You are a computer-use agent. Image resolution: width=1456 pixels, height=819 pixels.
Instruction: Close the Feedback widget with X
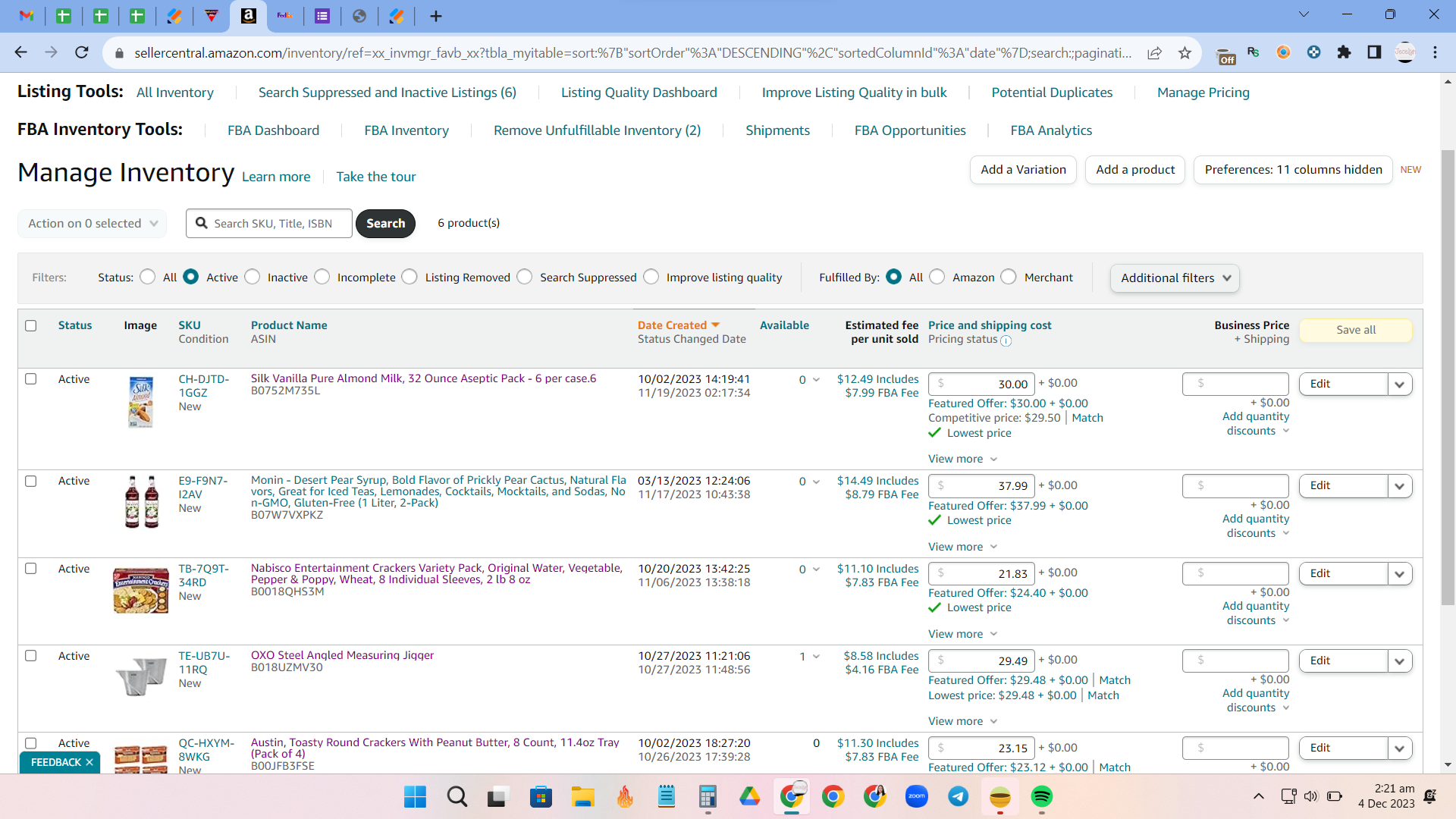pyautogui.click(x=89, y=762)
